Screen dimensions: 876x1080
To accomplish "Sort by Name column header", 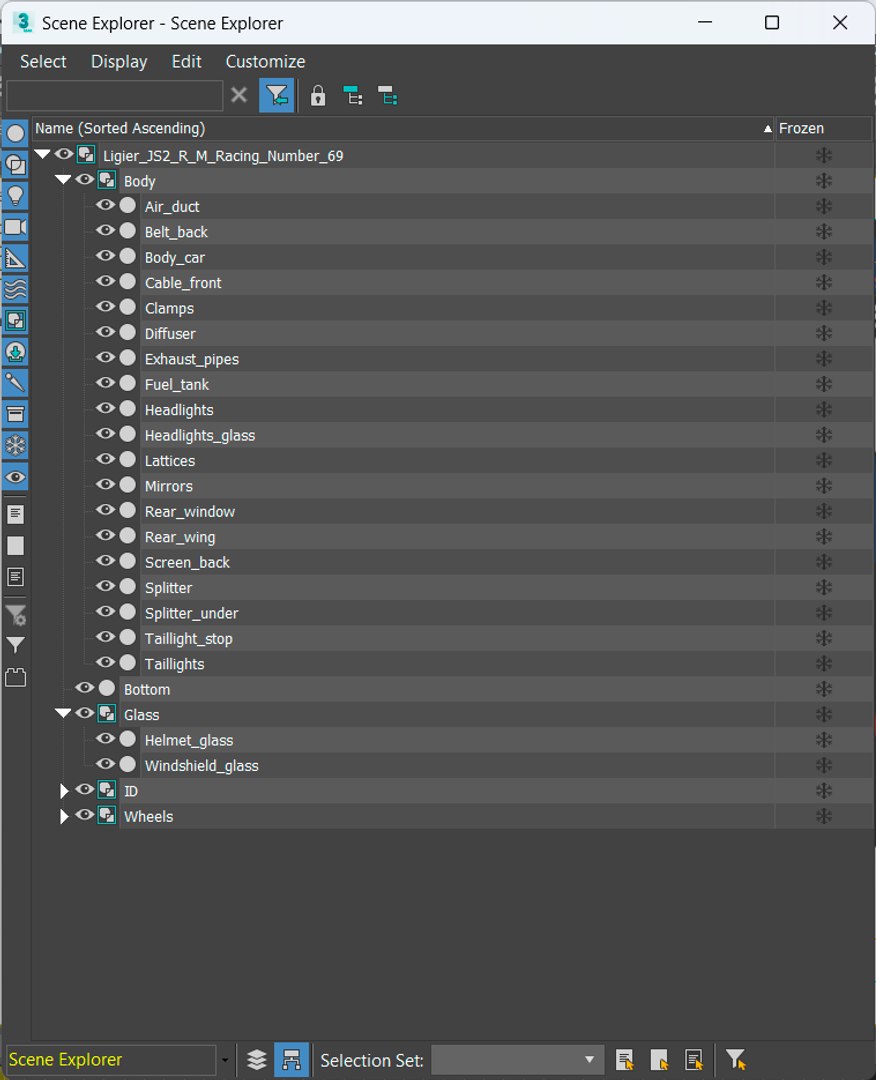I will [403, 129].
